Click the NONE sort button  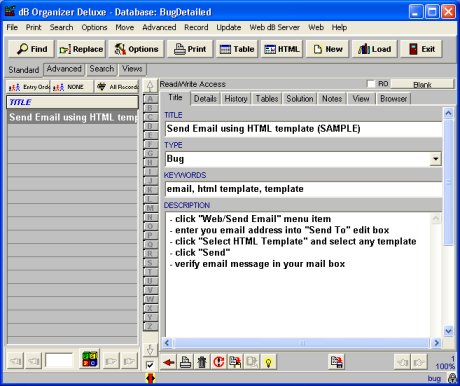tap(72, 87)
